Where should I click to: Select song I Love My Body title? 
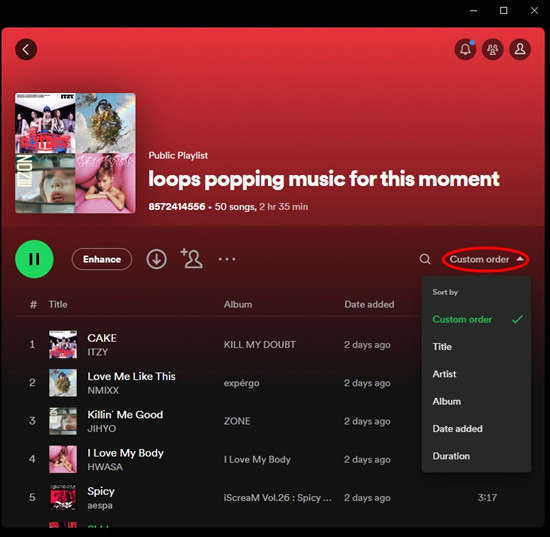(x=126, y=453)
